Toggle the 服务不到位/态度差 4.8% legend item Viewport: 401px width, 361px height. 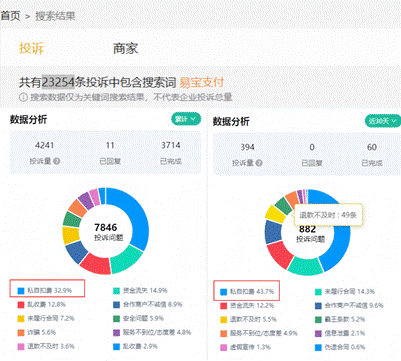tap(152, 332)
